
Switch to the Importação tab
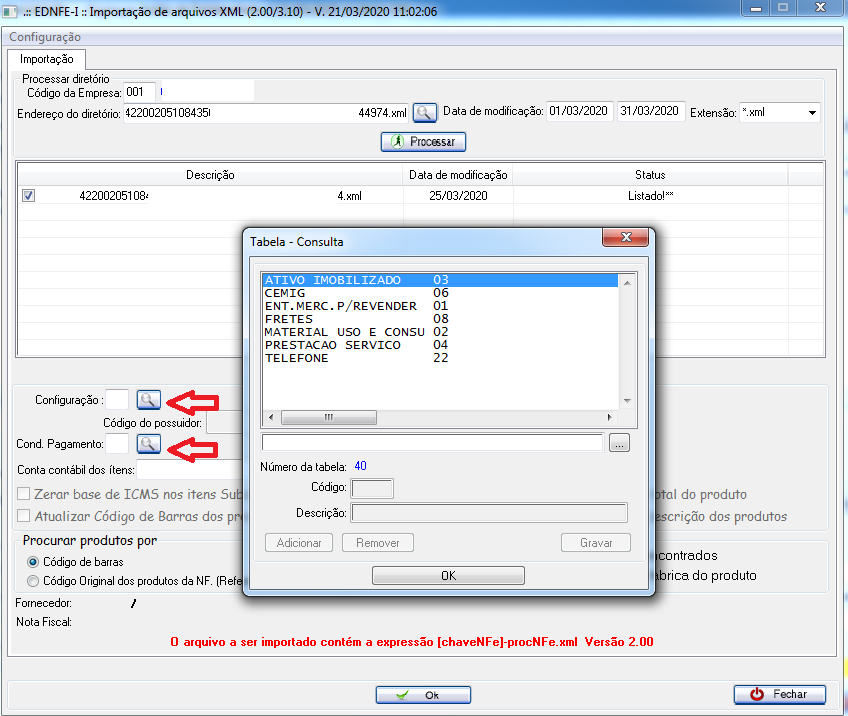47,60
